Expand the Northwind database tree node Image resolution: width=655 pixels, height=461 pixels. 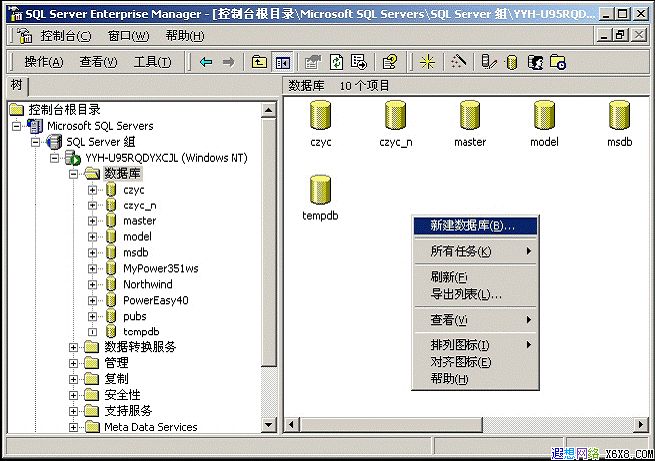click(x=92, y=284)
